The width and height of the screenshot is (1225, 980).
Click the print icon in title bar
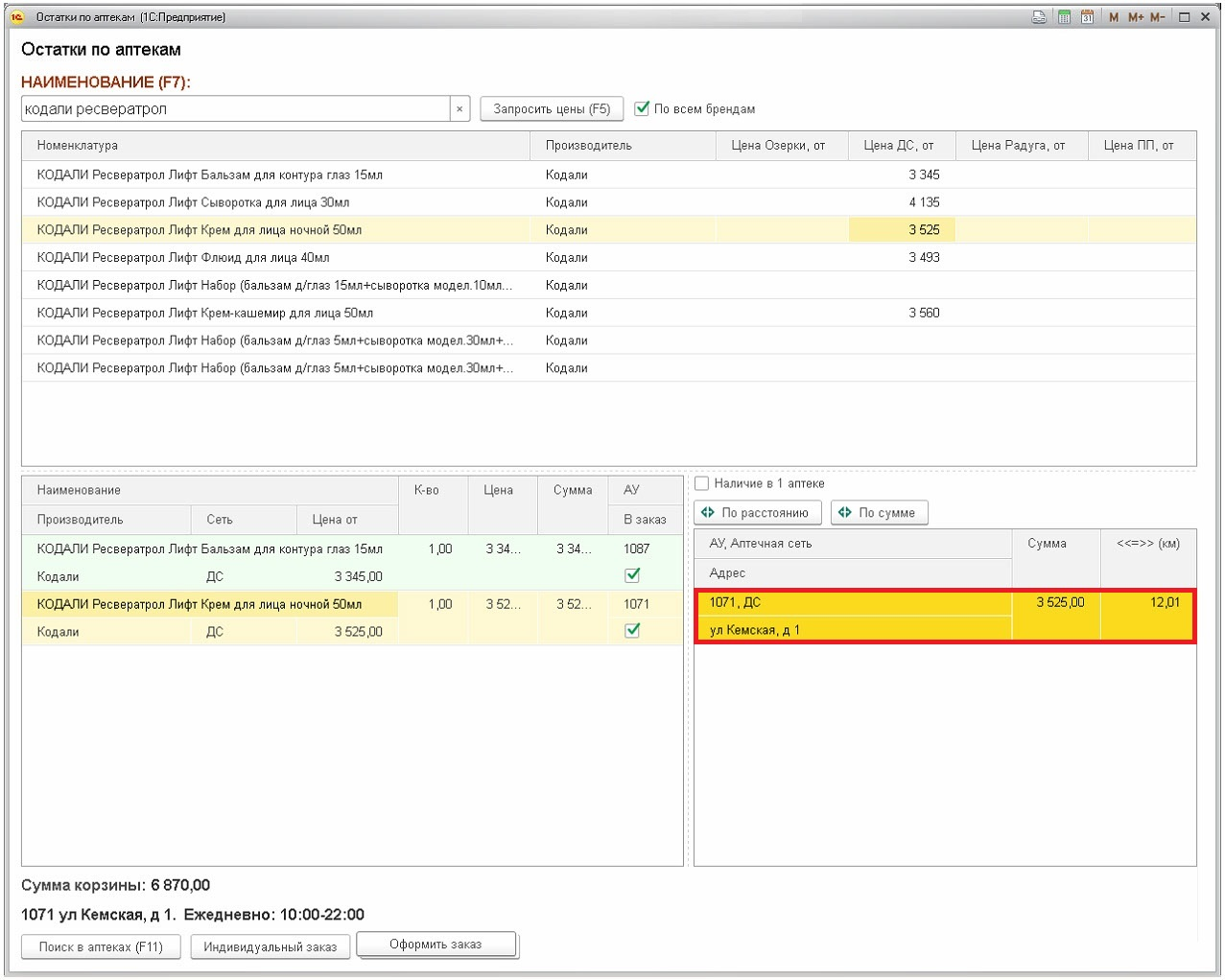1039,17
